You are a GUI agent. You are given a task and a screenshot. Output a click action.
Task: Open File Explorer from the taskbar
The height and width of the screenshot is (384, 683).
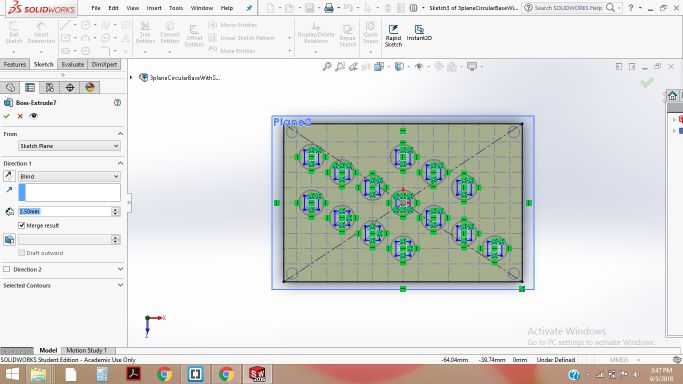pos(38,374)
